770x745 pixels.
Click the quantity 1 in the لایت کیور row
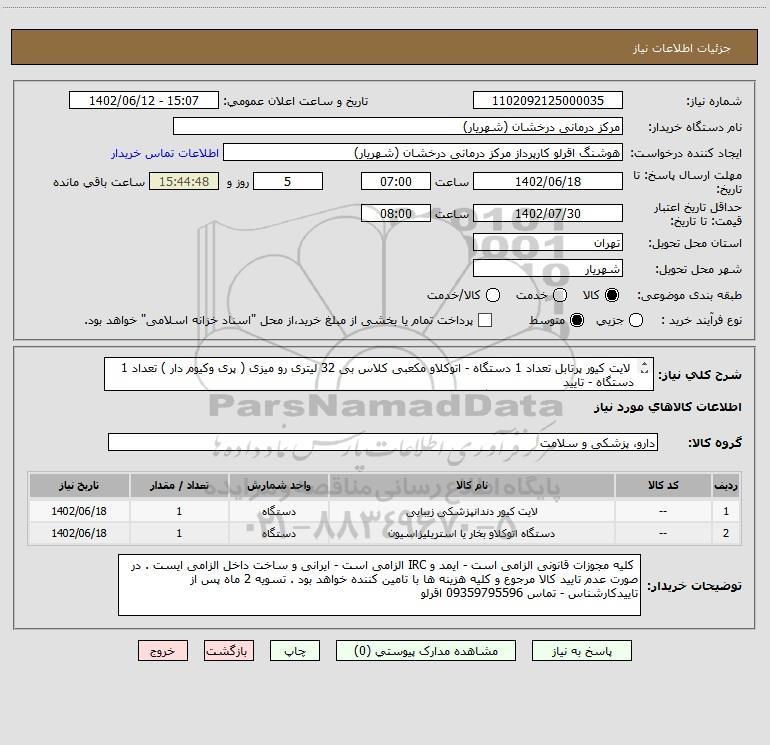179,511
